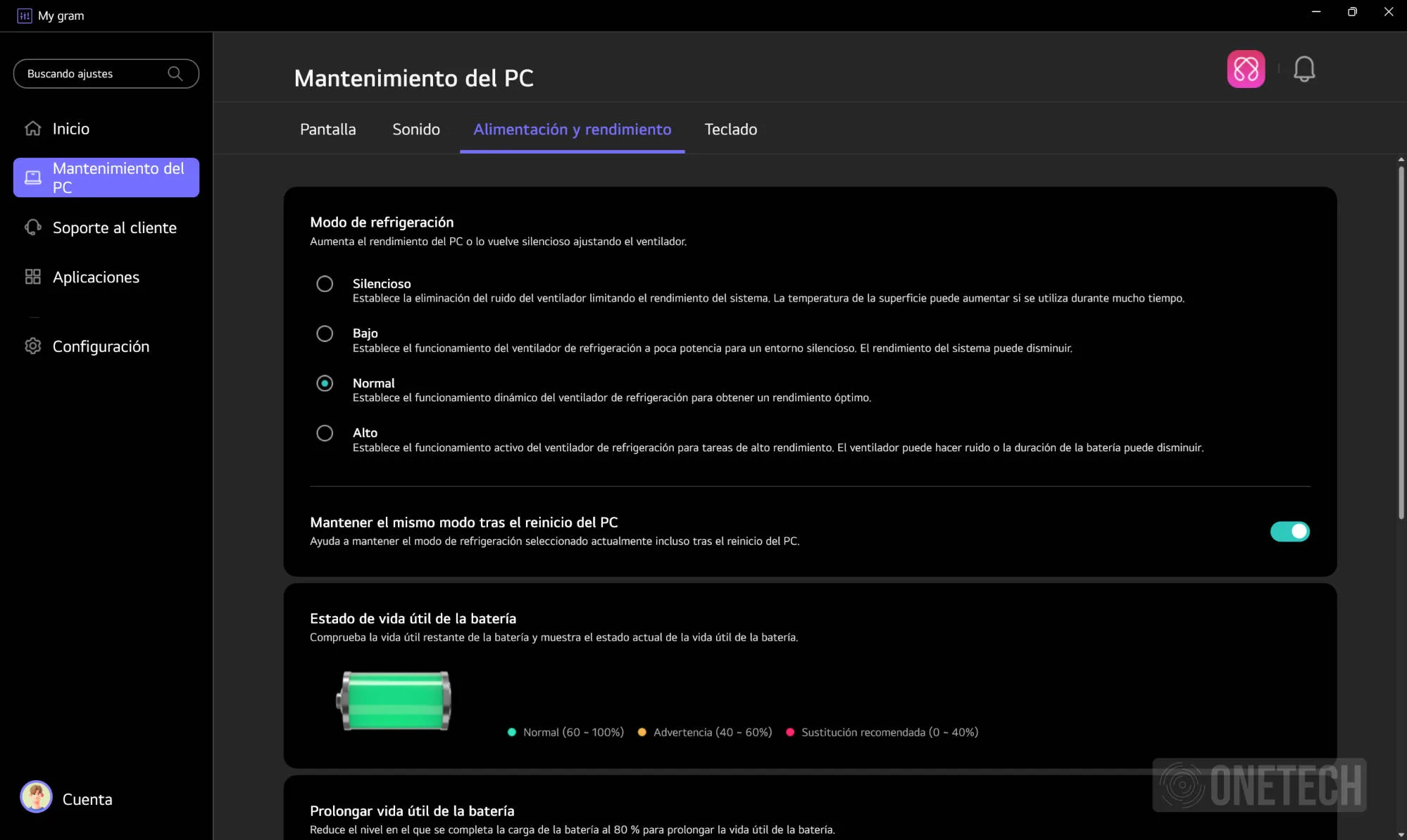Select the Alto cooling mode
Image resolution: width=1407 pixels, height=840 pixels.
(x=325, y=433)
